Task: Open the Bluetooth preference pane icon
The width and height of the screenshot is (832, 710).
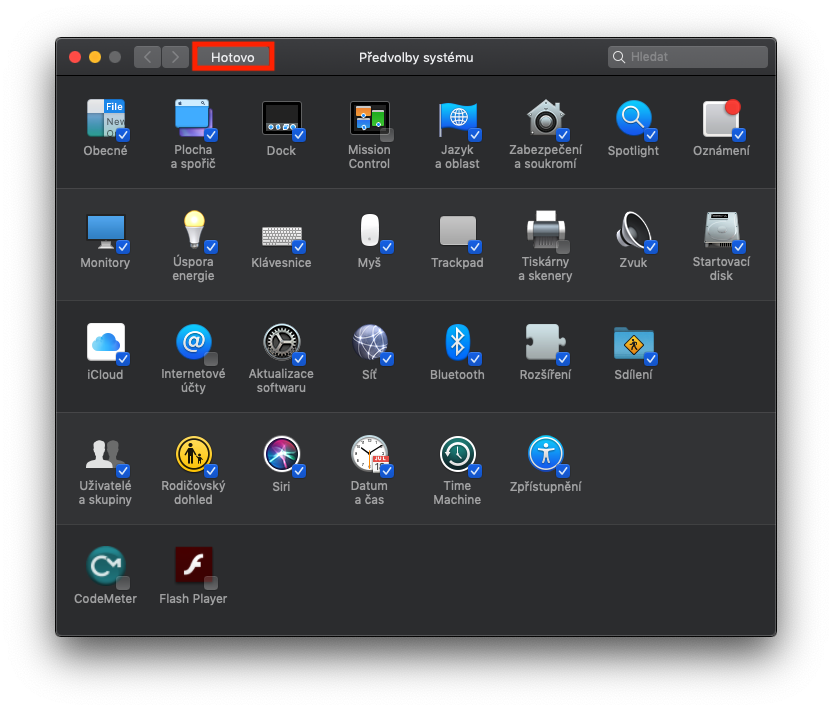Action: (x=456, y=342)
